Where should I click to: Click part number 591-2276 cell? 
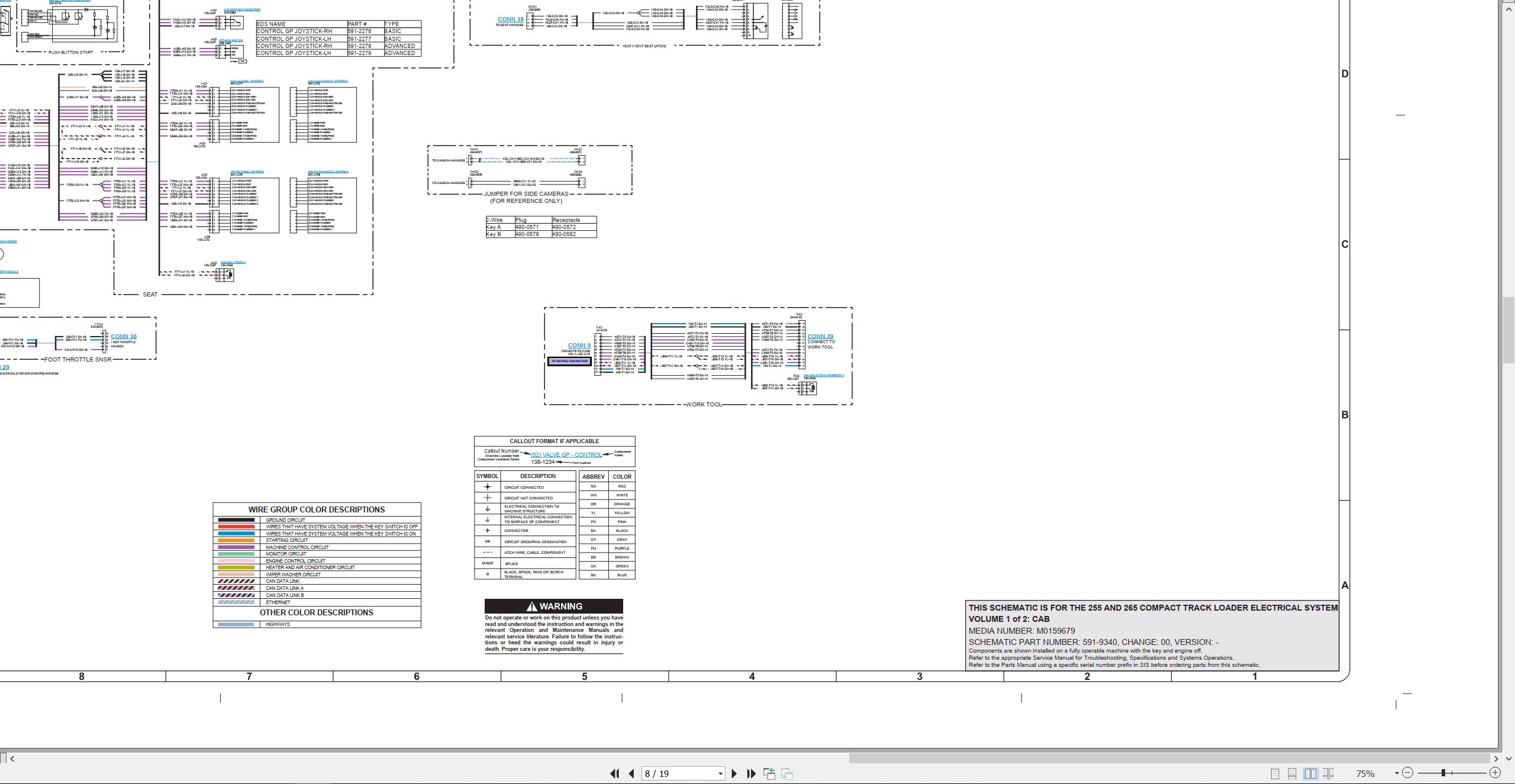coord(365,31)
